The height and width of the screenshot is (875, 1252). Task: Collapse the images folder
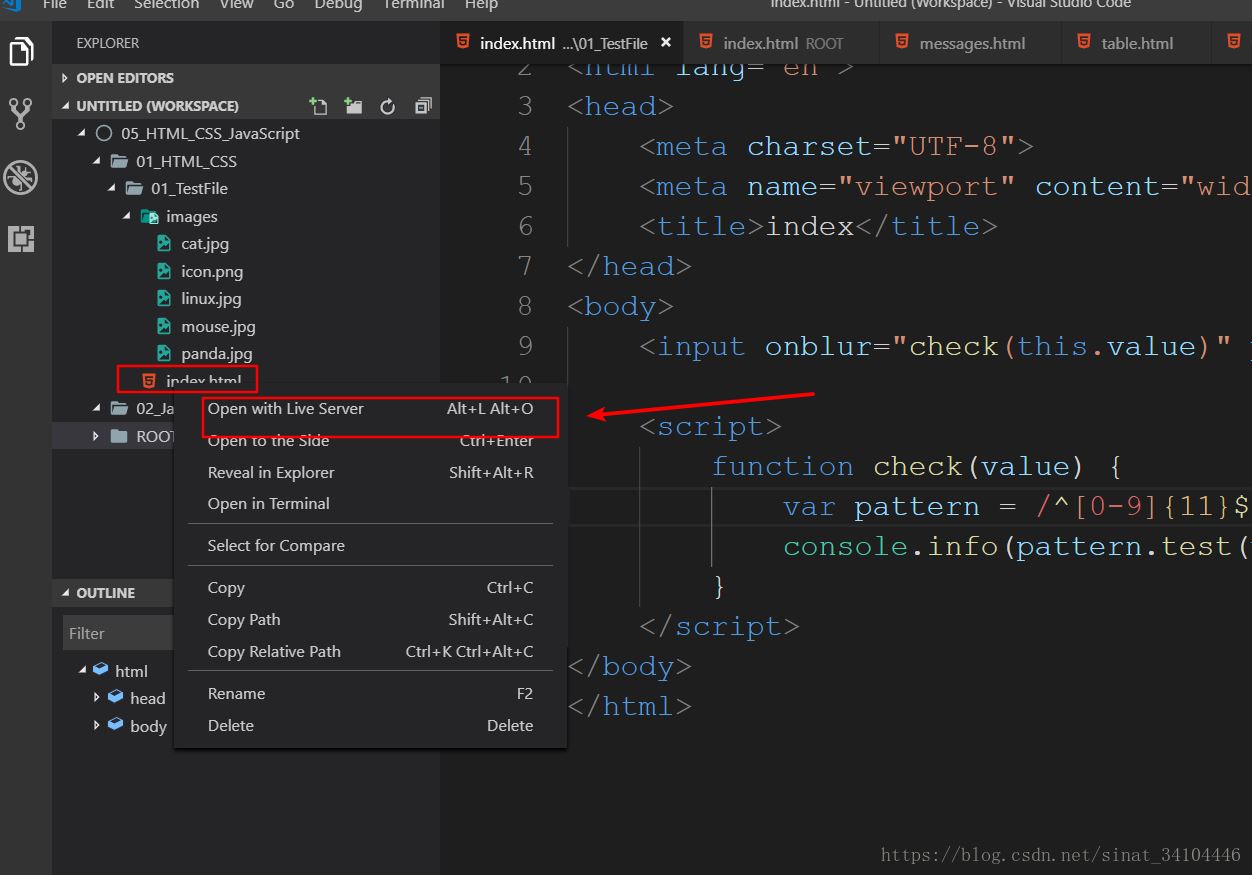click(x=127, y=216)
